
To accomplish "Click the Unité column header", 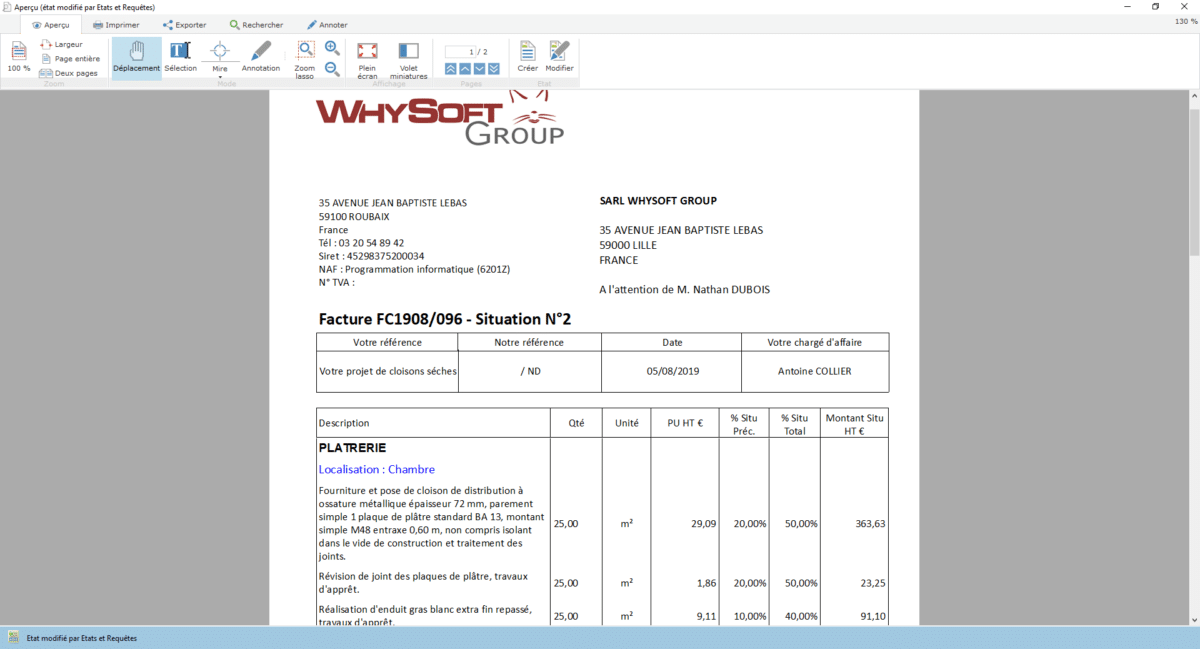I will click(627, 423).
